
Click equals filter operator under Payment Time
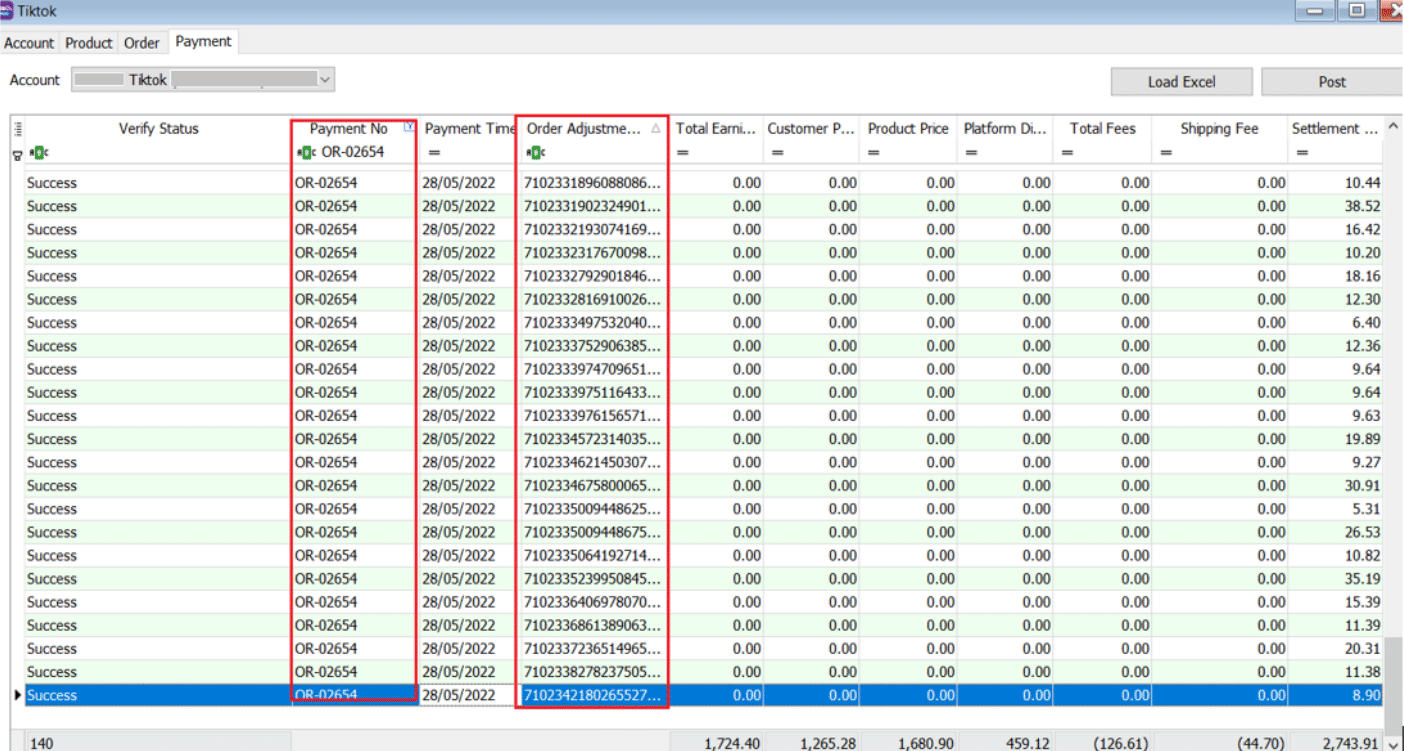434,153
